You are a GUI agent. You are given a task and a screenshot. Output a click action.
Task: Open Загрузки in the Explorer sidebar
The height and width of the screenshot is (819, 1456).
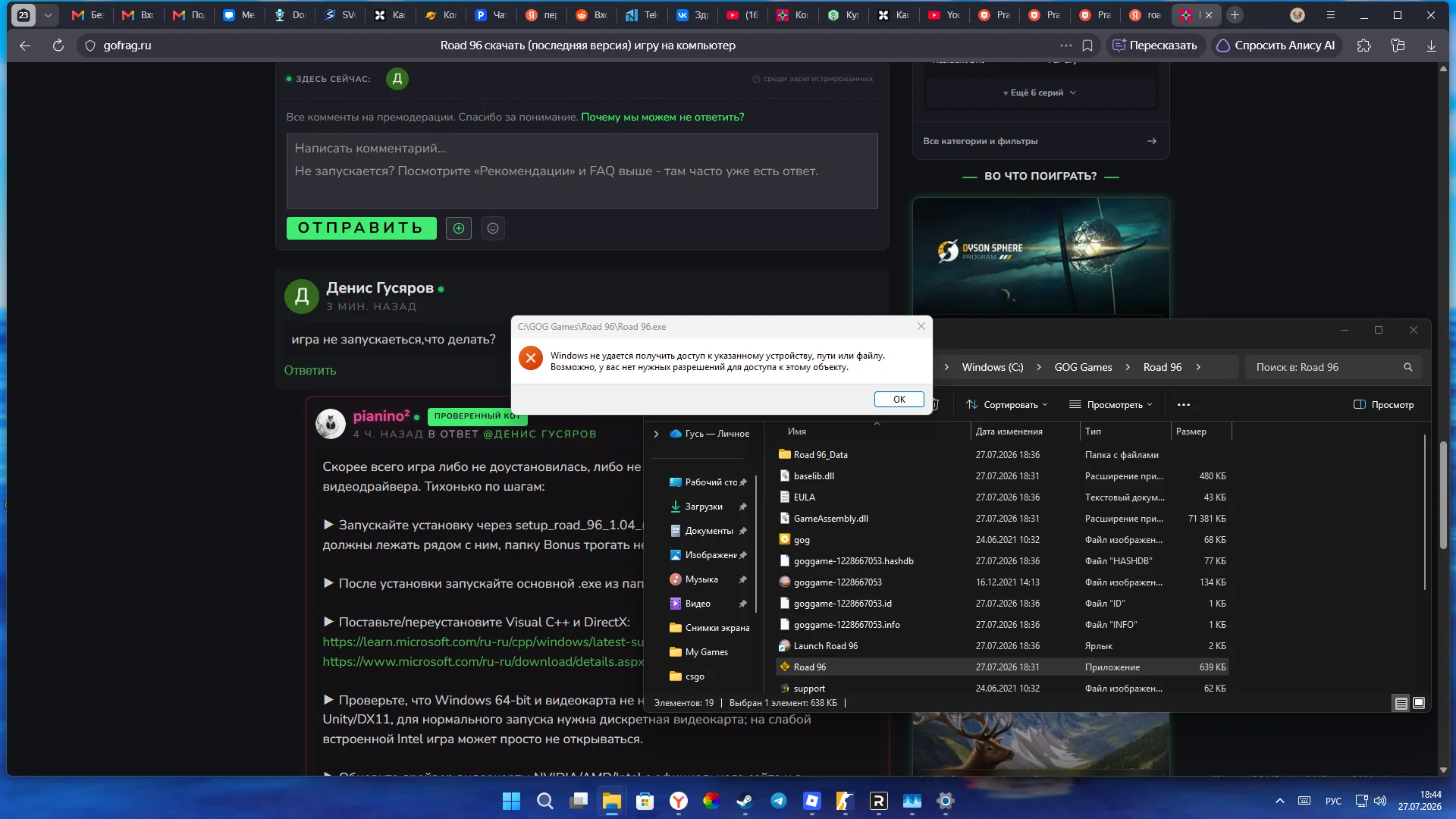[x=704, y=507]
